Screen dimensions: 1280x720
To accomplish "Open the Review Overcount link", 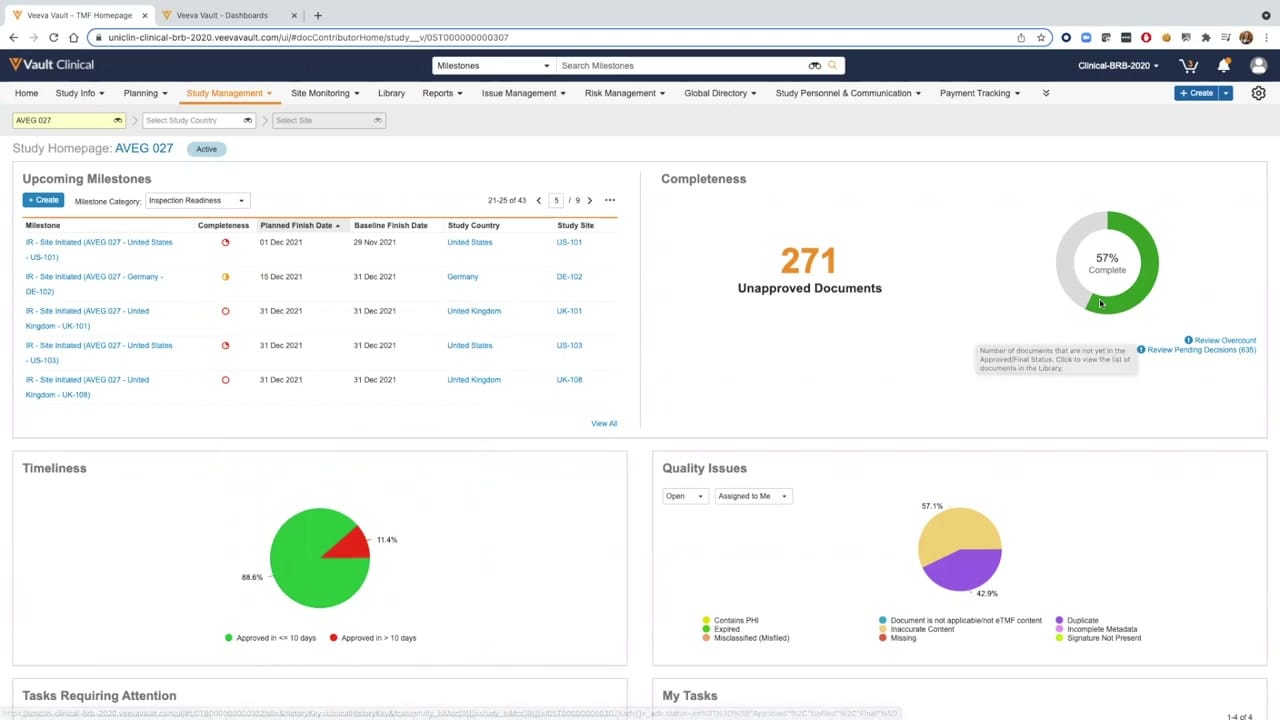I will [1225, 340].
